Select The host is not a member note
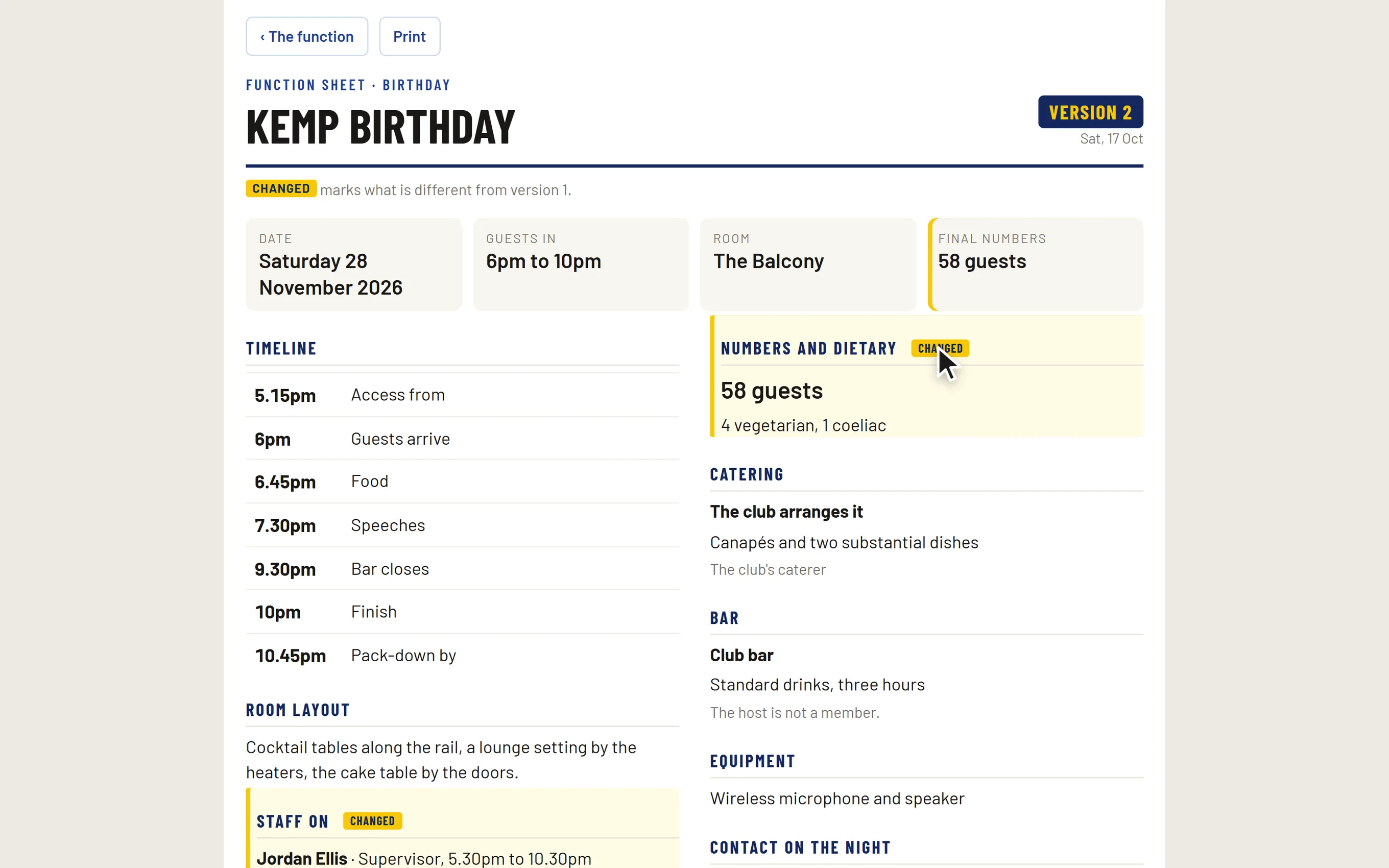The height and width of the screenshot is (868, 1389). point(795,712)
